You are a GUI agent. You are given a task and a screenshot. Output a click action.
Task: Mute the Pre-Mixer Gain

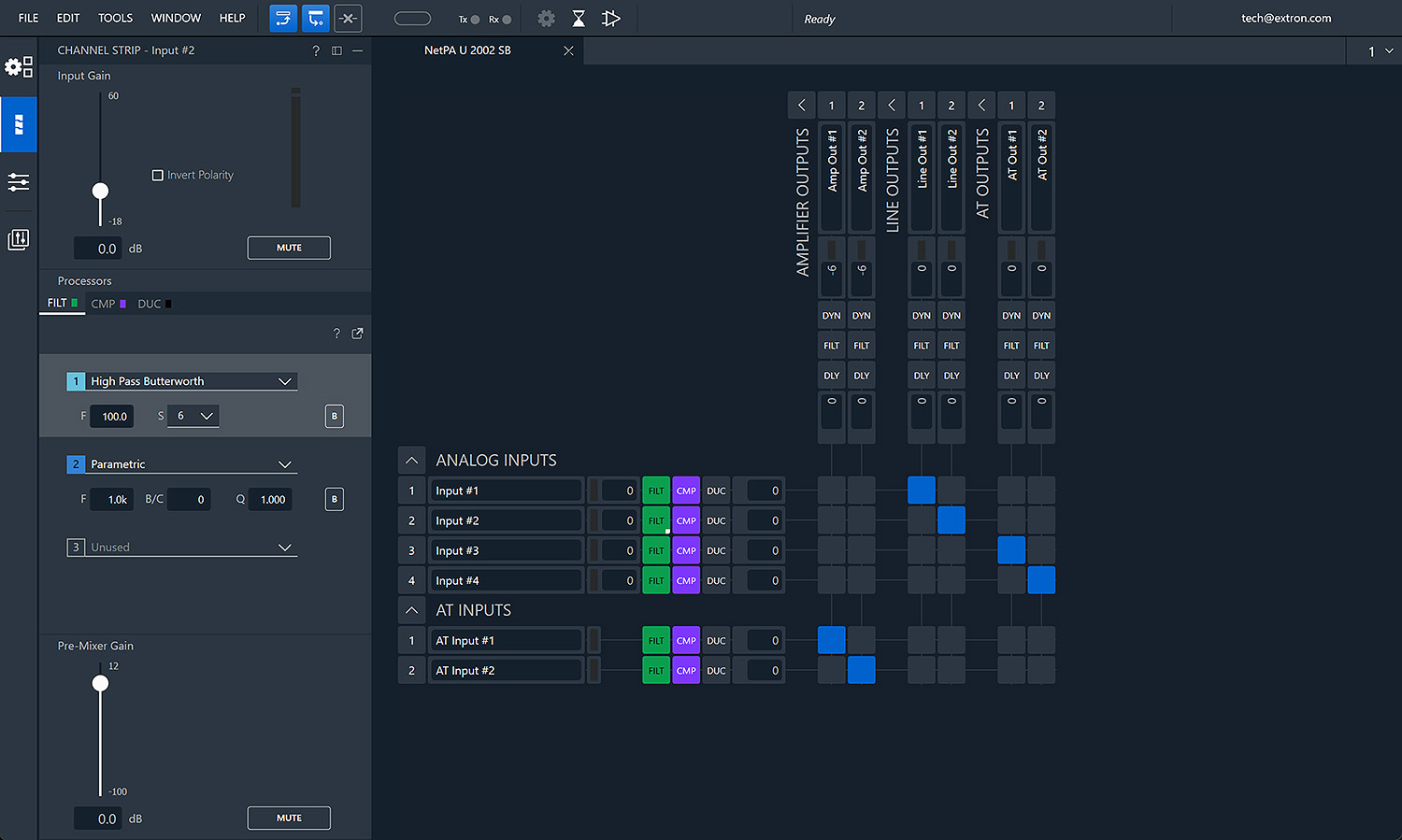(289, 818)
